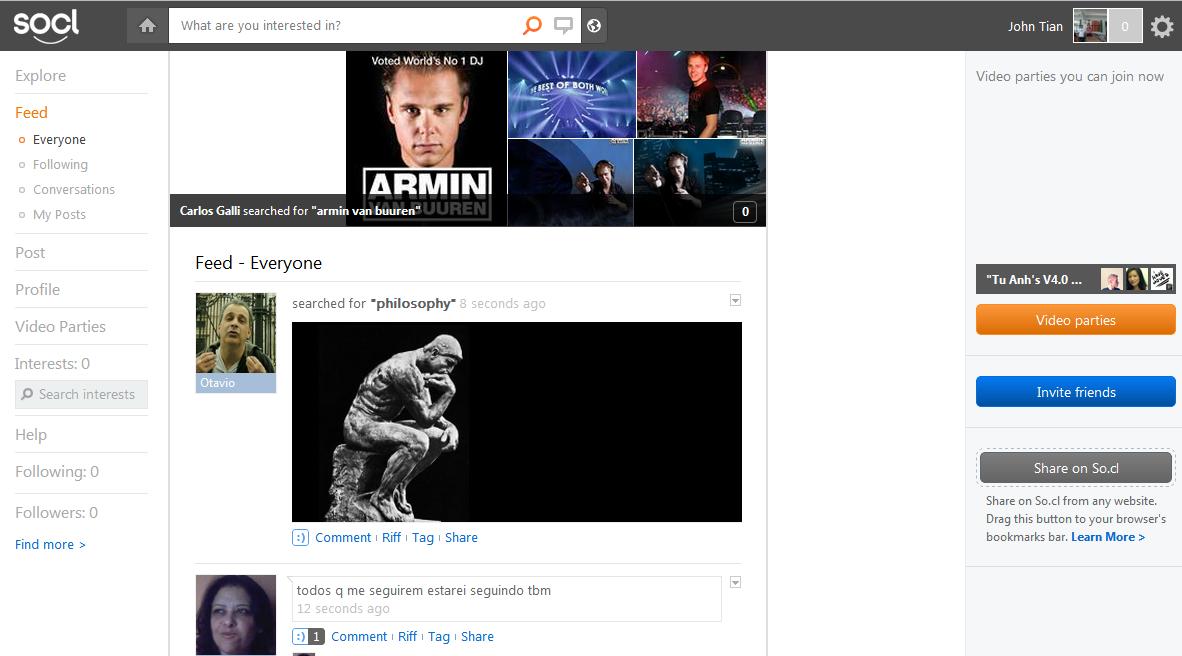This screenshot has width=1182, height=656.
Task: Click the smiley icon under philosophy post
Action: pyautogui.click(x=300, y=538)
